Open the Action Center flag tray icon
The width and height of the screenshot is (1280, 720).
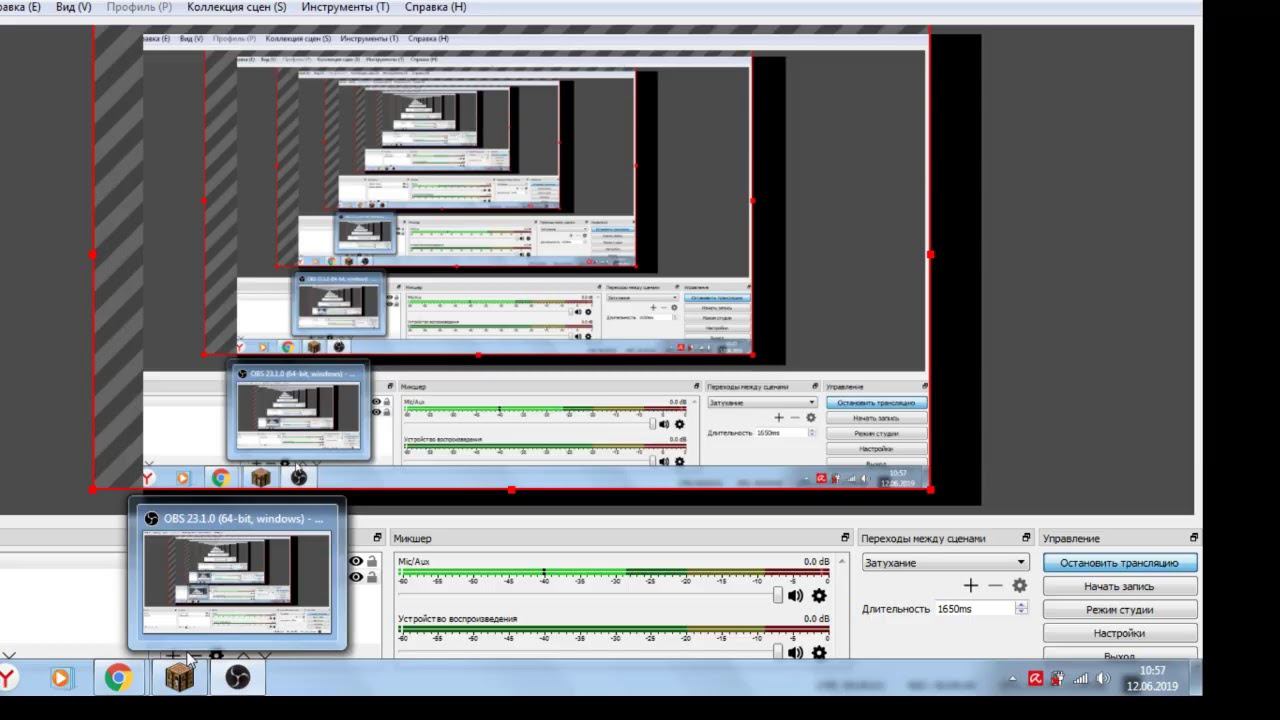1057,678
